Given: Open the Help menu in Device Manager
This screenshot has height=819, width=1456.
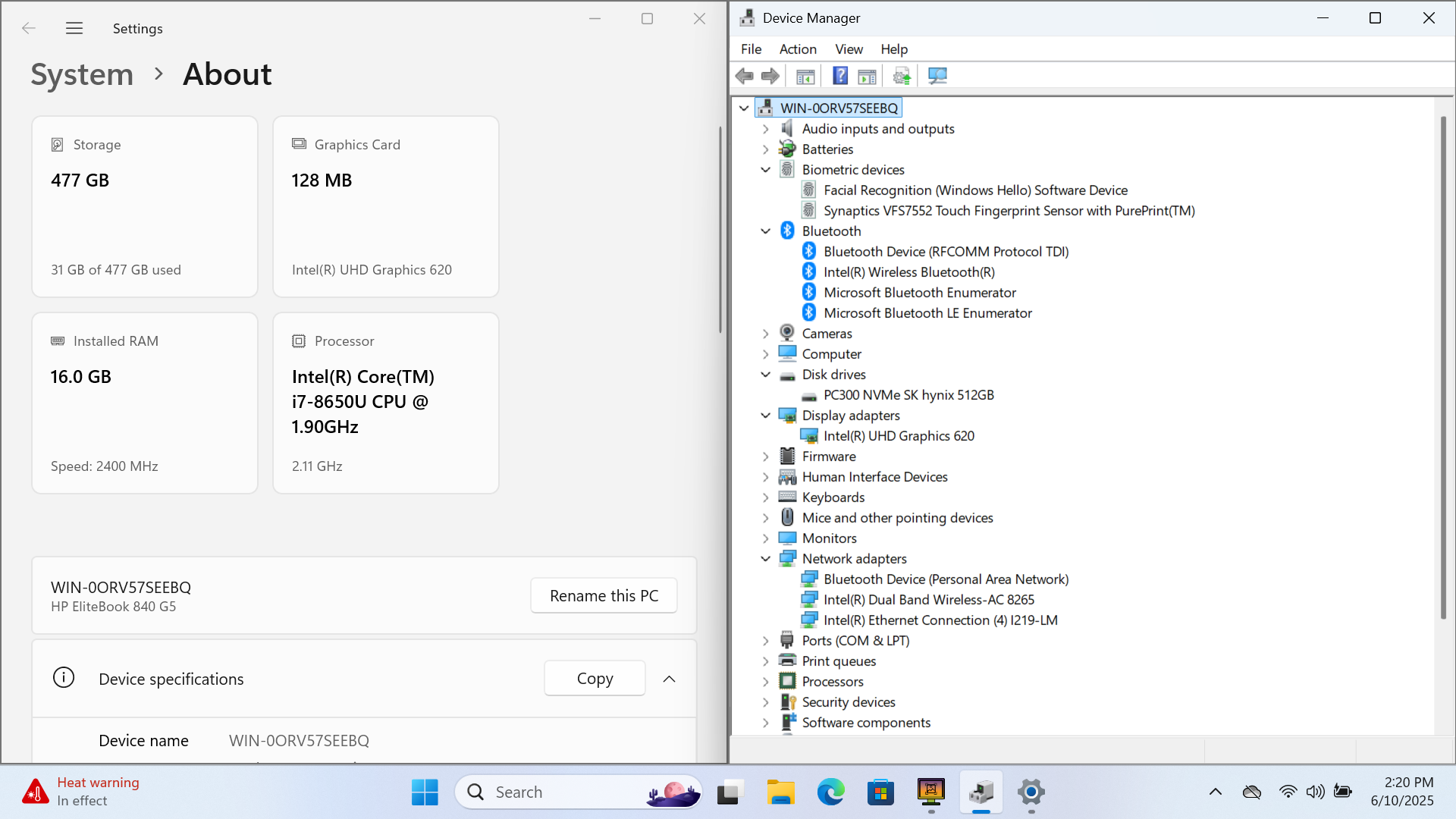Looking at the screenshot, I should point(894,49).
